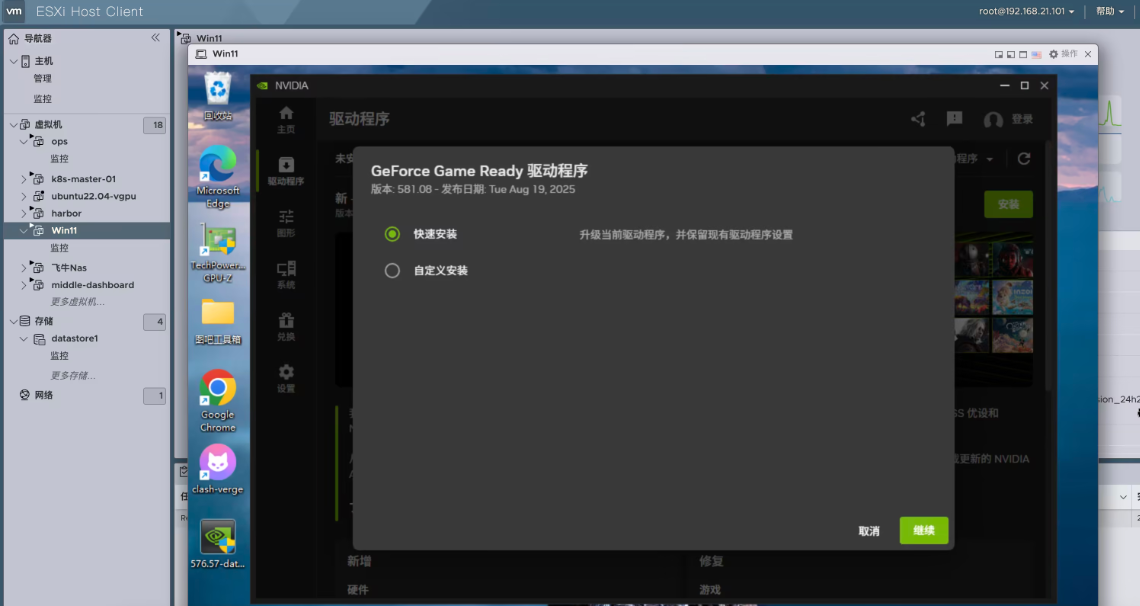The width and height of the screenshot is (1140, 606).
Task: Open the Recycle Bin (回收站) desktop icon
Action: tap(218, 96)
